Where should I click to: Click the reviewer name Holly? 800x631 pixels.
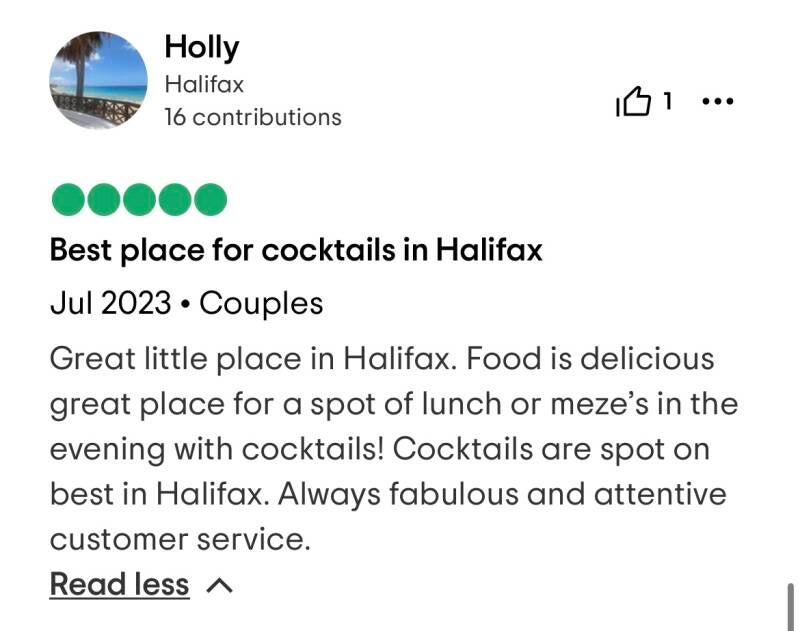tap(201, 47)
